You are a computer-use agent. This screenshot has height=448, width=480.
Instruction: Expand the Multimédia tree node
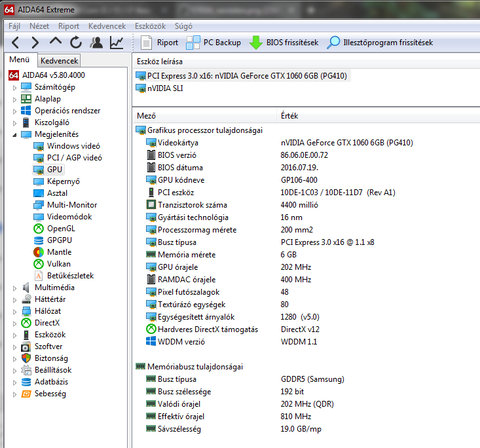(x=14, y=288)
